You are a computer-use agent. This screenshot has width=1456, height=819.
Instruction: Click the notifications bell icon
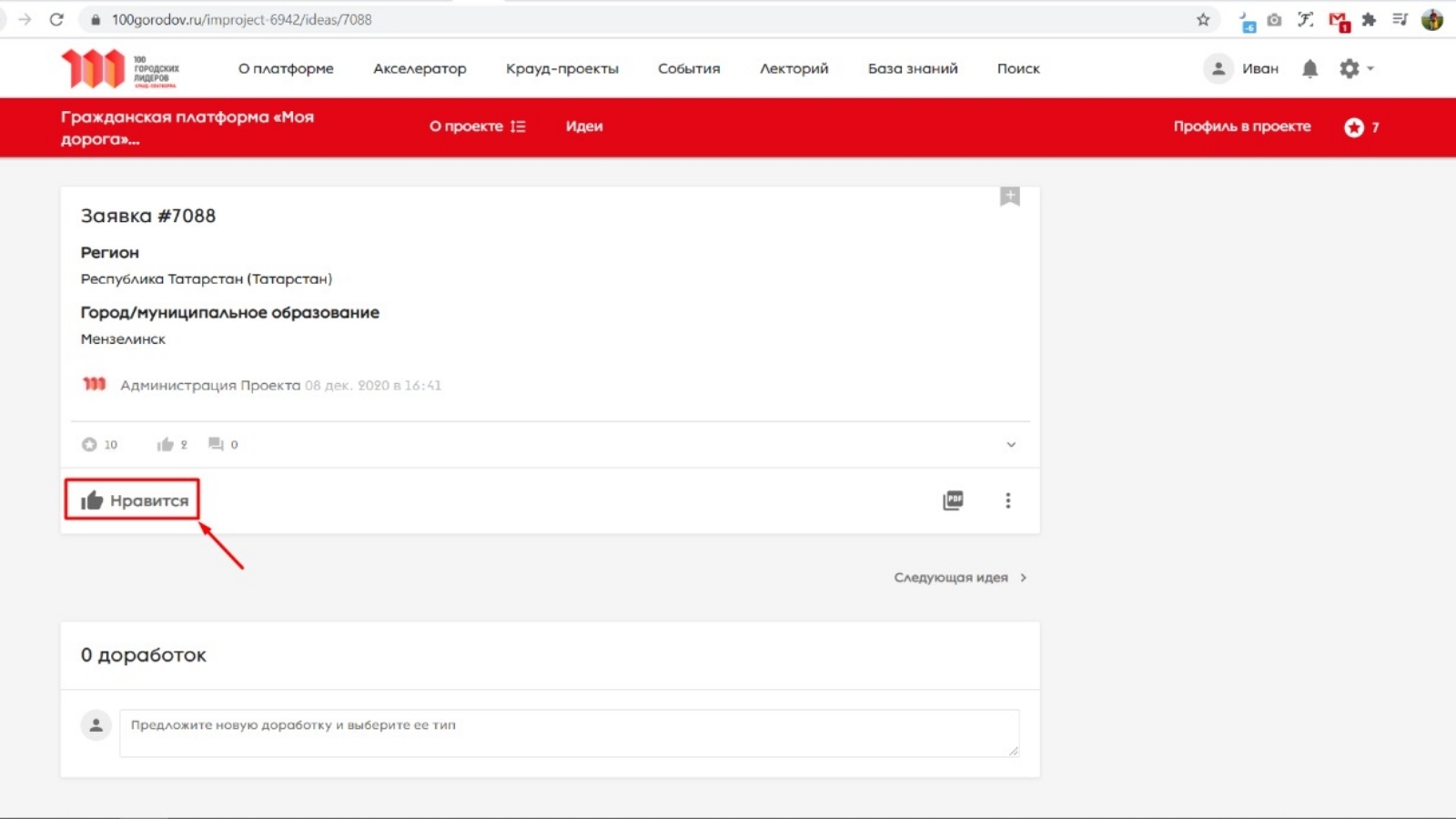click(x=1309, y=69)
